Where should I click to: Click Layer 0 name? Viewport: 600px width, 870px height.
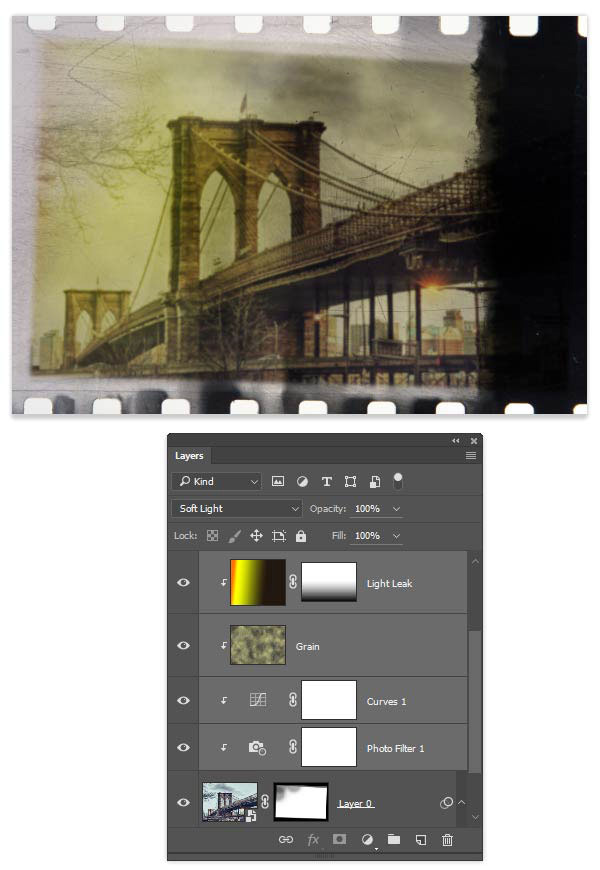coord(356,803)
